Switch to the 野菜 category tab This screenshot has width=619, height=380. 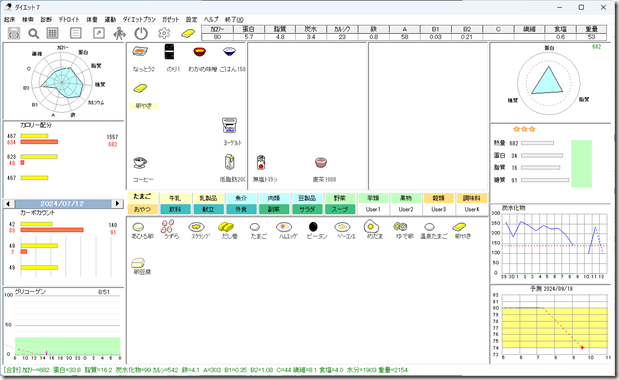(x=340, y=198)
